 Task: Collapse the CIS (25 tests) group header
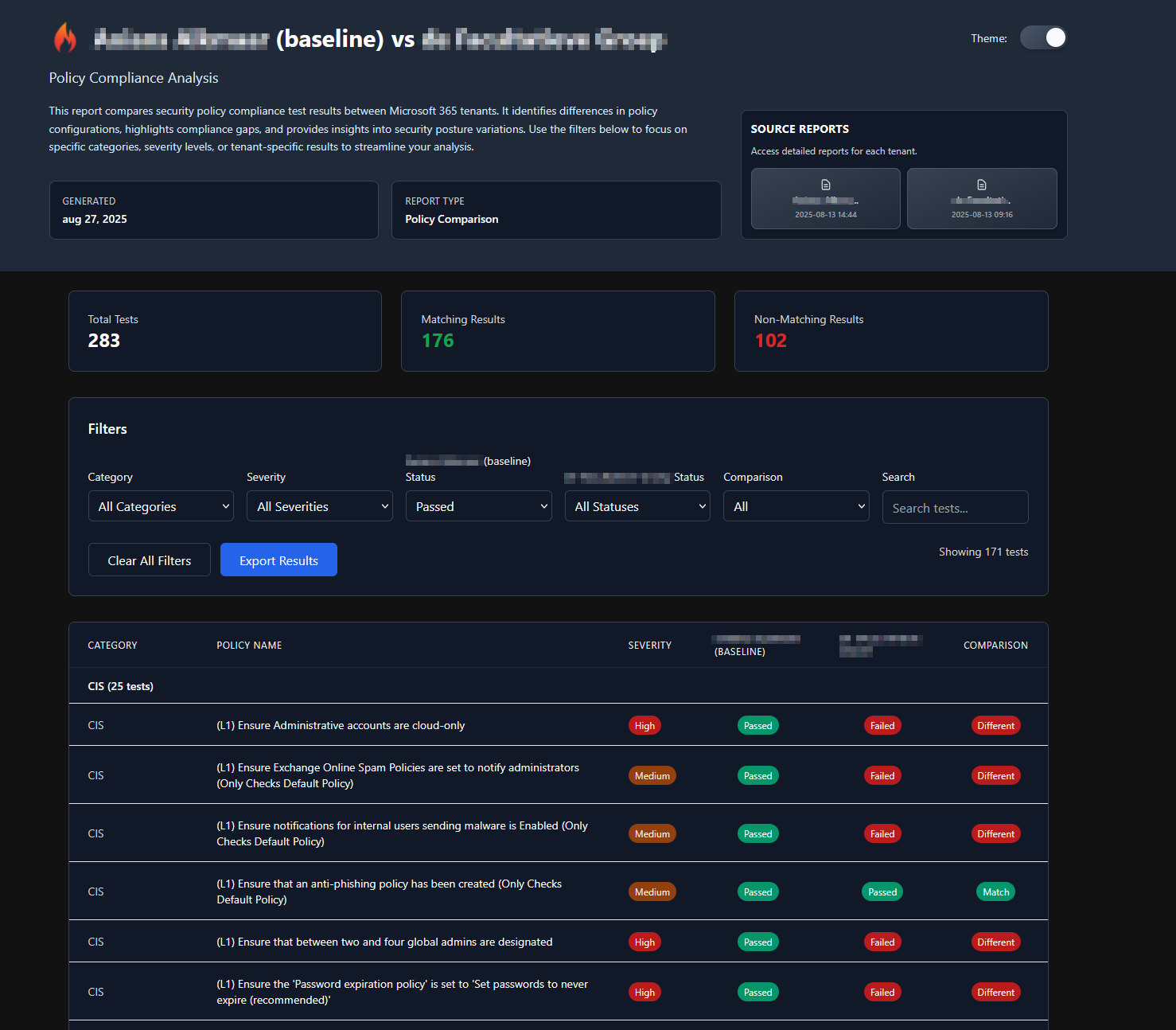tap(121, 686)
